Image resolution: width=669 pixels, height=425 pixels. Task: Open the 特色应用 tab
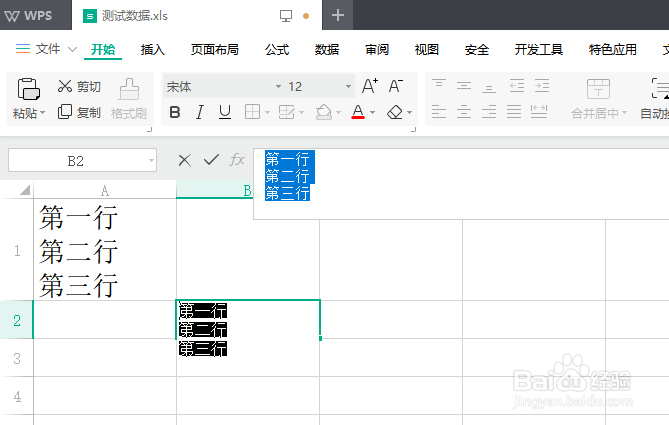613,49
